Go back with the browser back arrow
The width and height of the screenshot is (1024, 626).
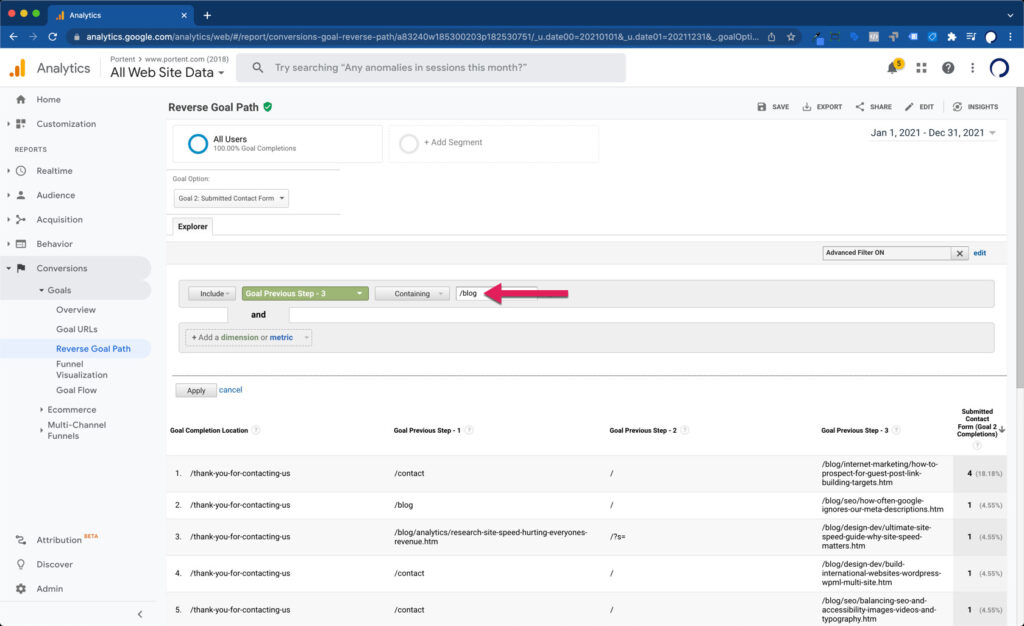[14, 37]
